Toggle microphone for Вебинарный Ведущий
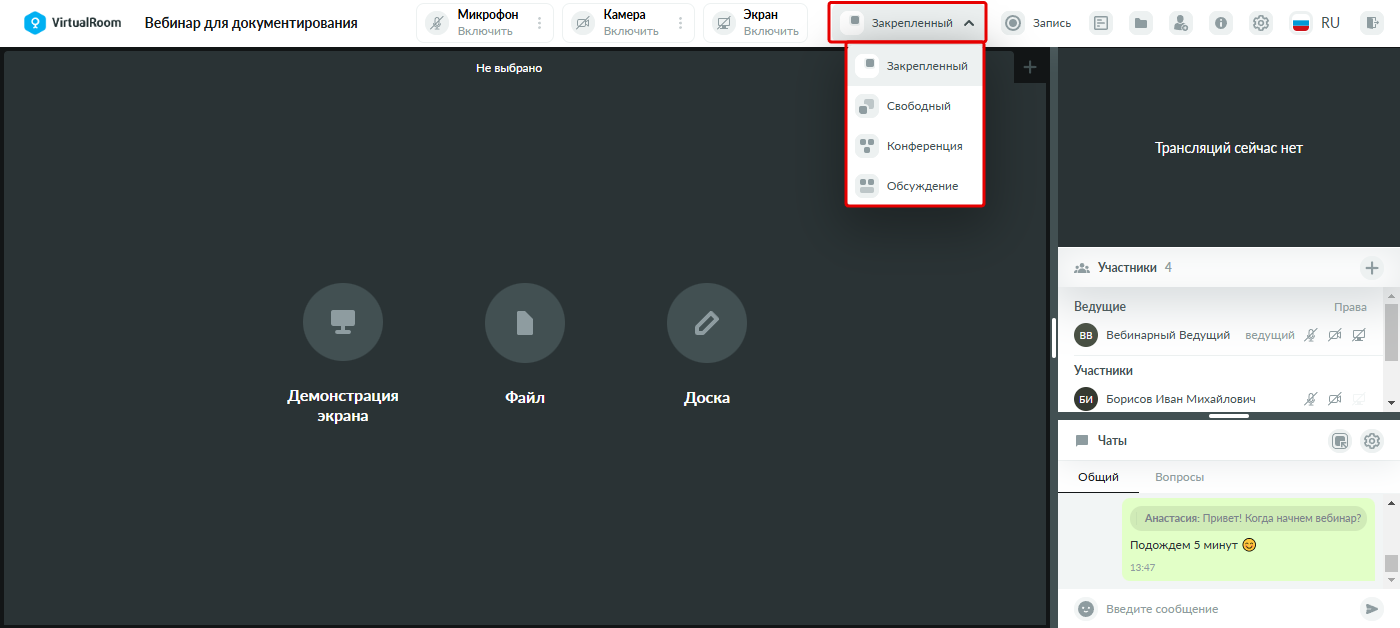The image size is (1400, 628). pos(1312,335)
